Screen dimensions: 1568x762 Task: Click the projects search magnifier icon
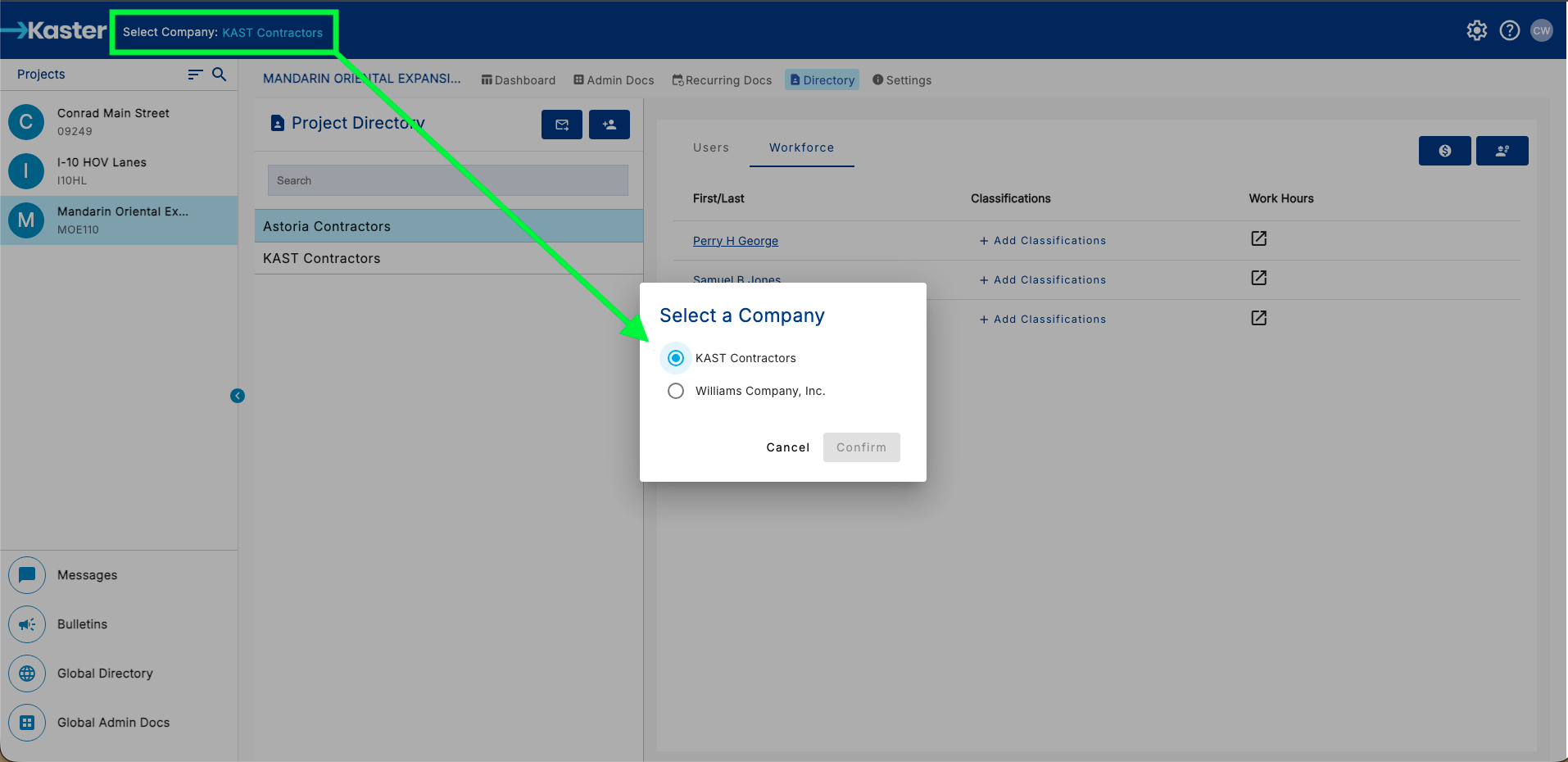click(x=219, y=75)
